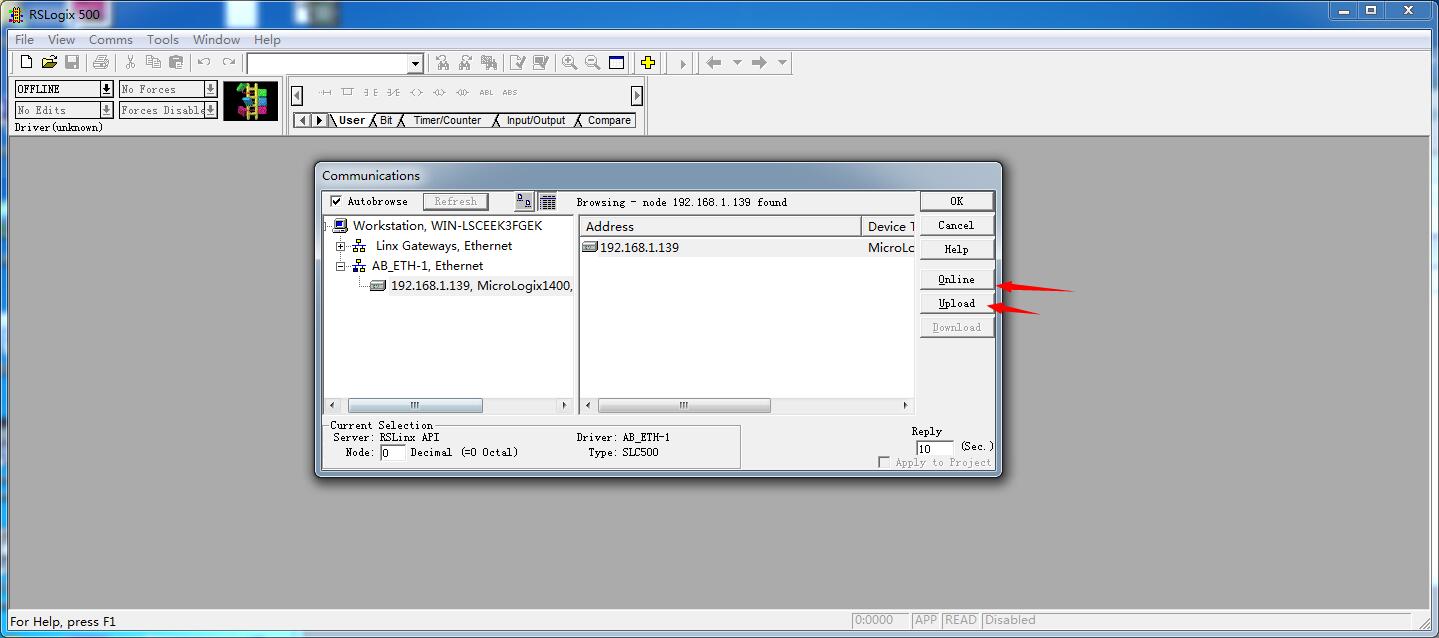Open the View menu
Image resolution: width=1439 pixels, height=638 pixels.
point(61,39)
